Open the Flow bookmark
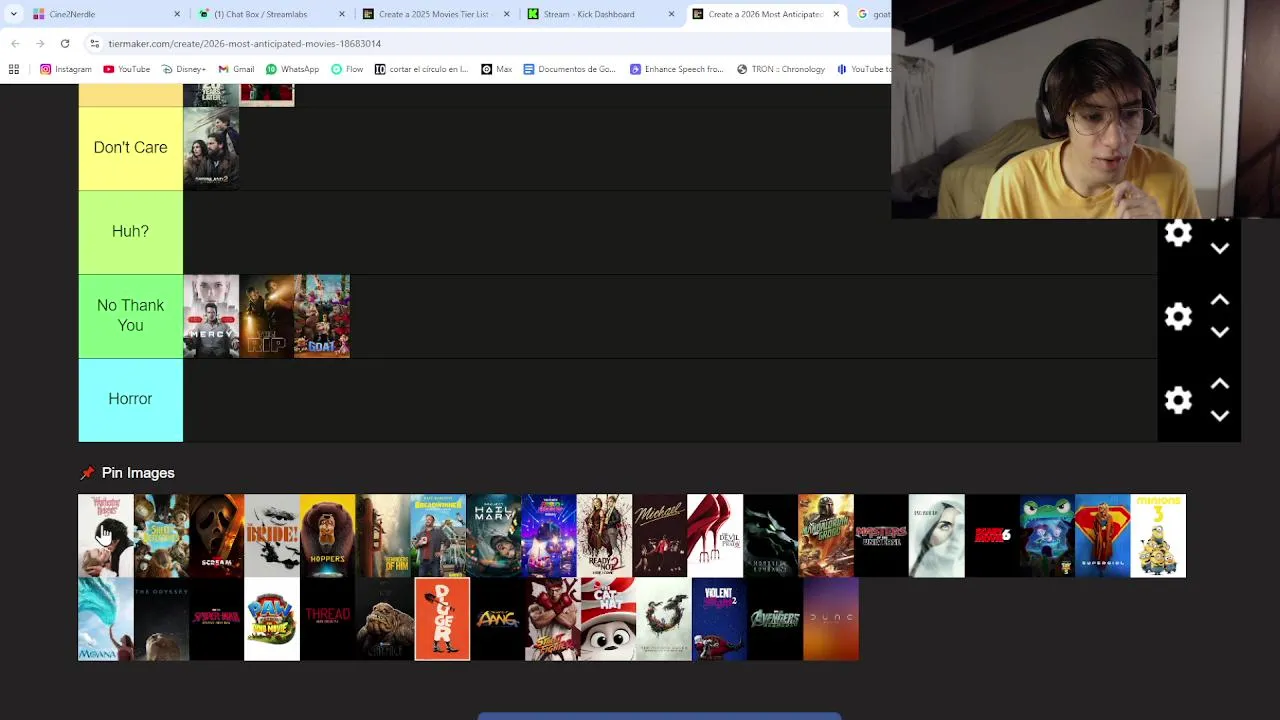The image size is (1280, 720). pyautogui.click(x=347, y=69)
